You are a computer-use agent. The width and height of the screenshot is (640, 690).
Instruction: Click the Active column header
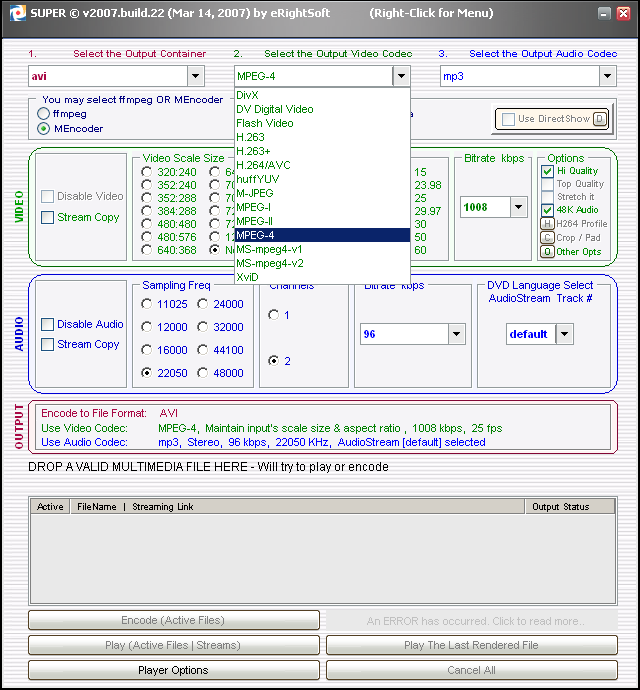50,506
